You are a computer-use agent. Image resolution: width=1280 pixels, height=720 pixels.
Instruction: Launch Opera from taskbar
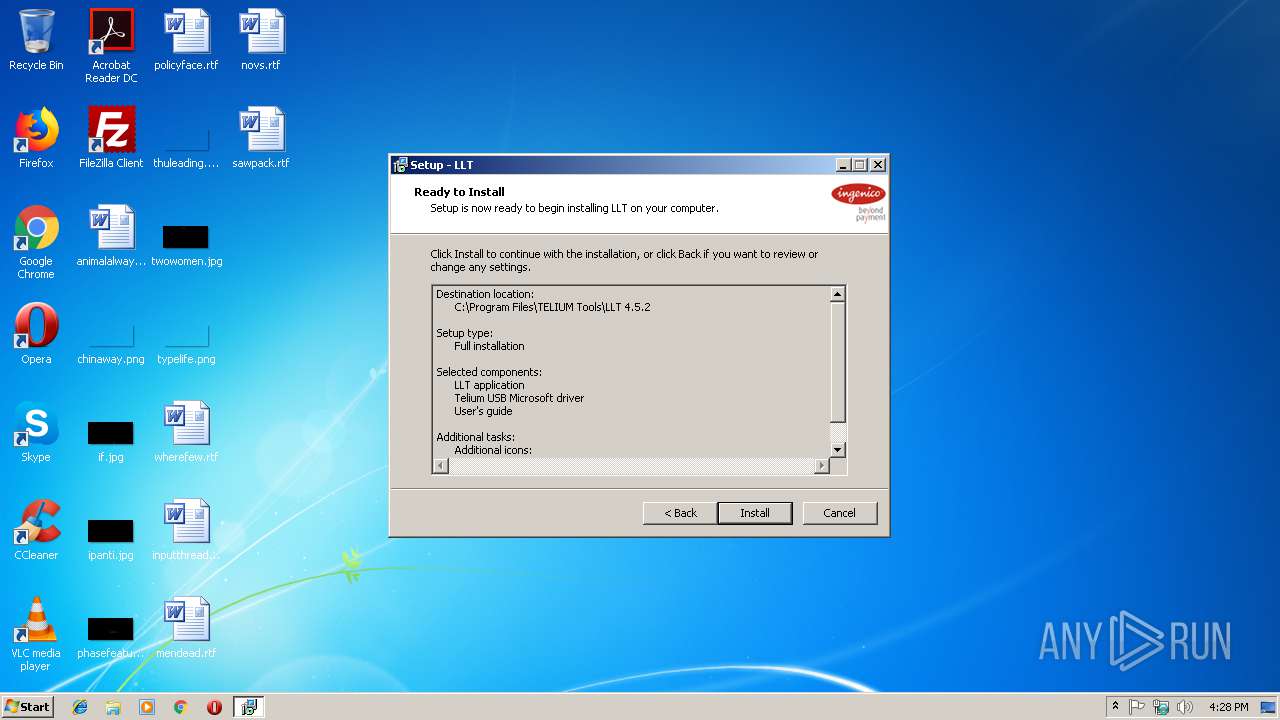tap(214, 707)
